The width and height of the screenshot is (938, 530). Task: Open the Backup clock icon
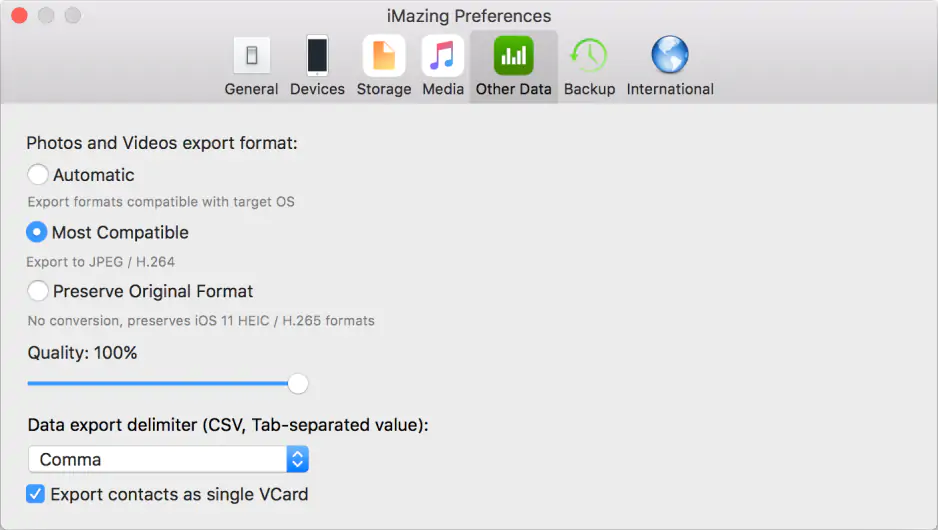(589, 55)
